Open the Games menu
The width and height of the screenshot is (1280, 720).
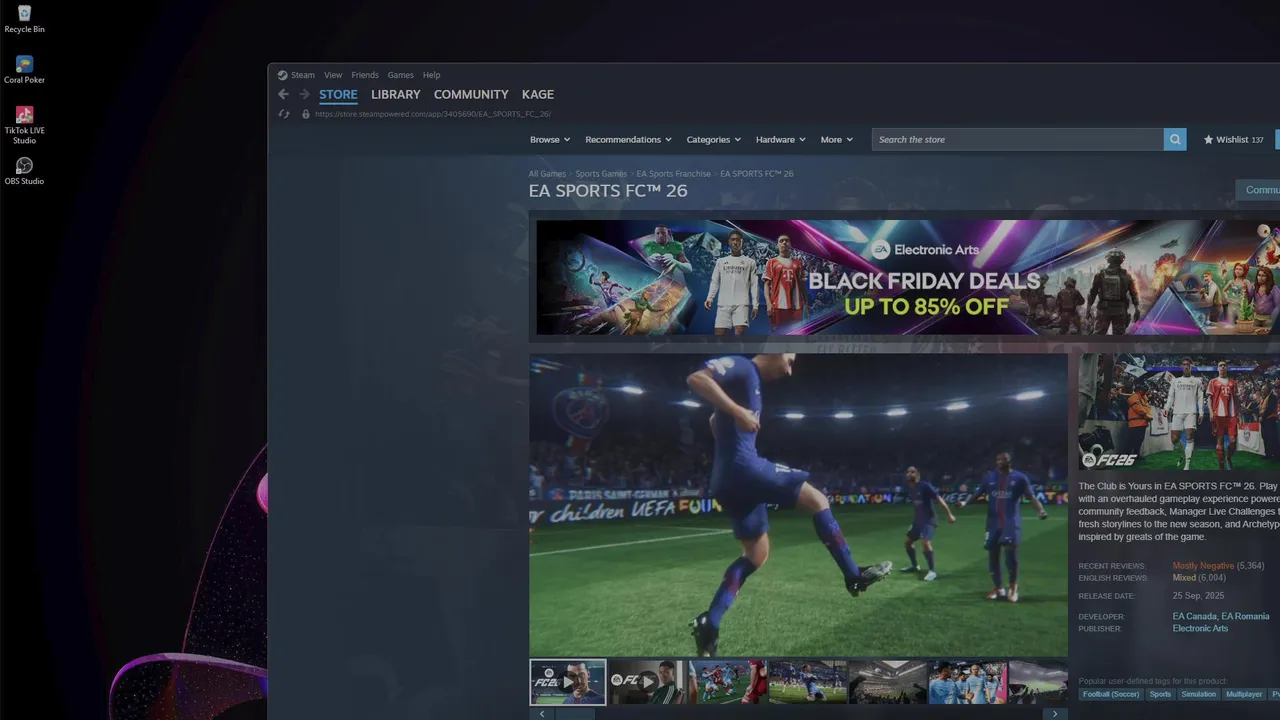tap(400, 75)
